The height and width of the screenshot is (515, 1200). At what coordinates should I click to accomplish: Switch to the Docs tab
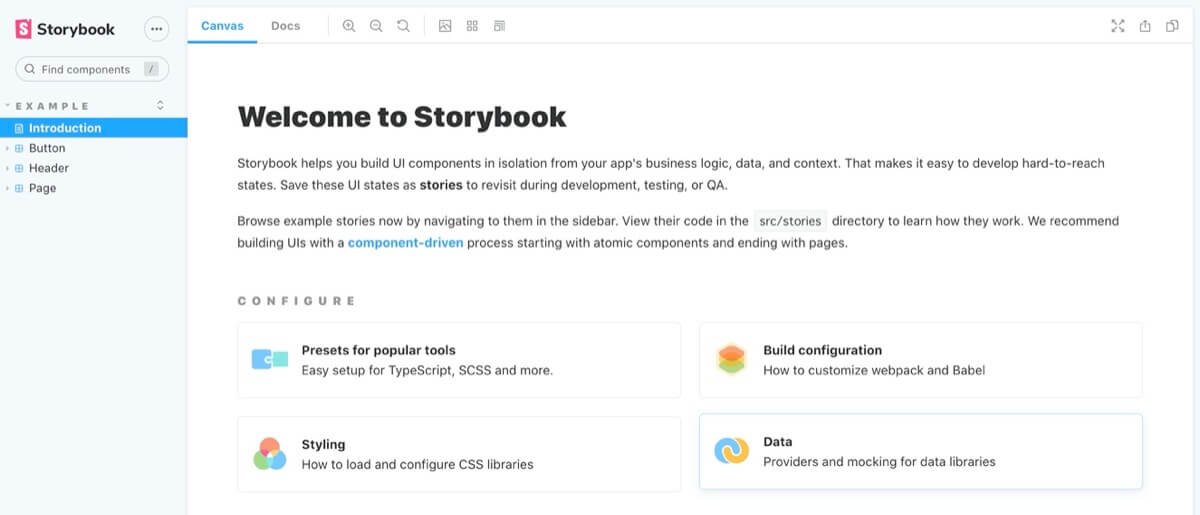click(285, 26)
